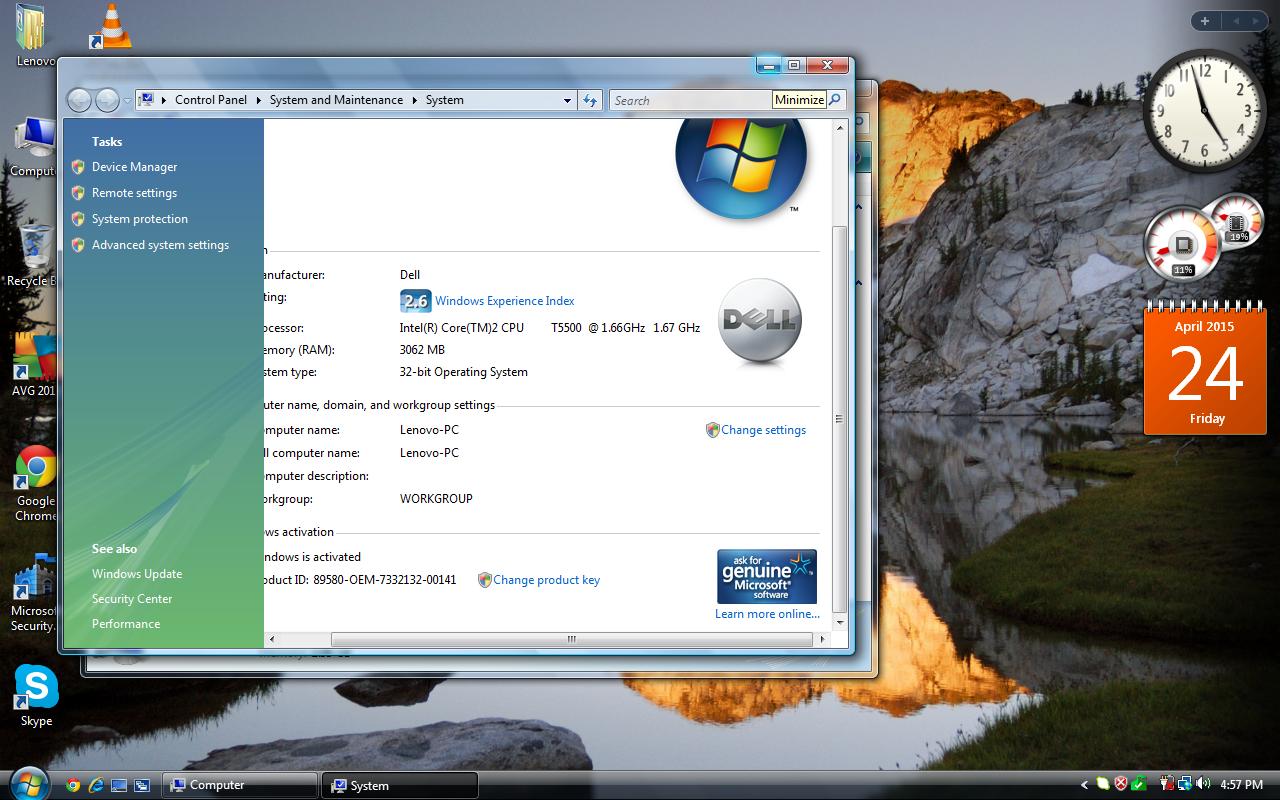Open Advanced system settings link
This screenshot has width=1280, height=800.
(160, 245)
